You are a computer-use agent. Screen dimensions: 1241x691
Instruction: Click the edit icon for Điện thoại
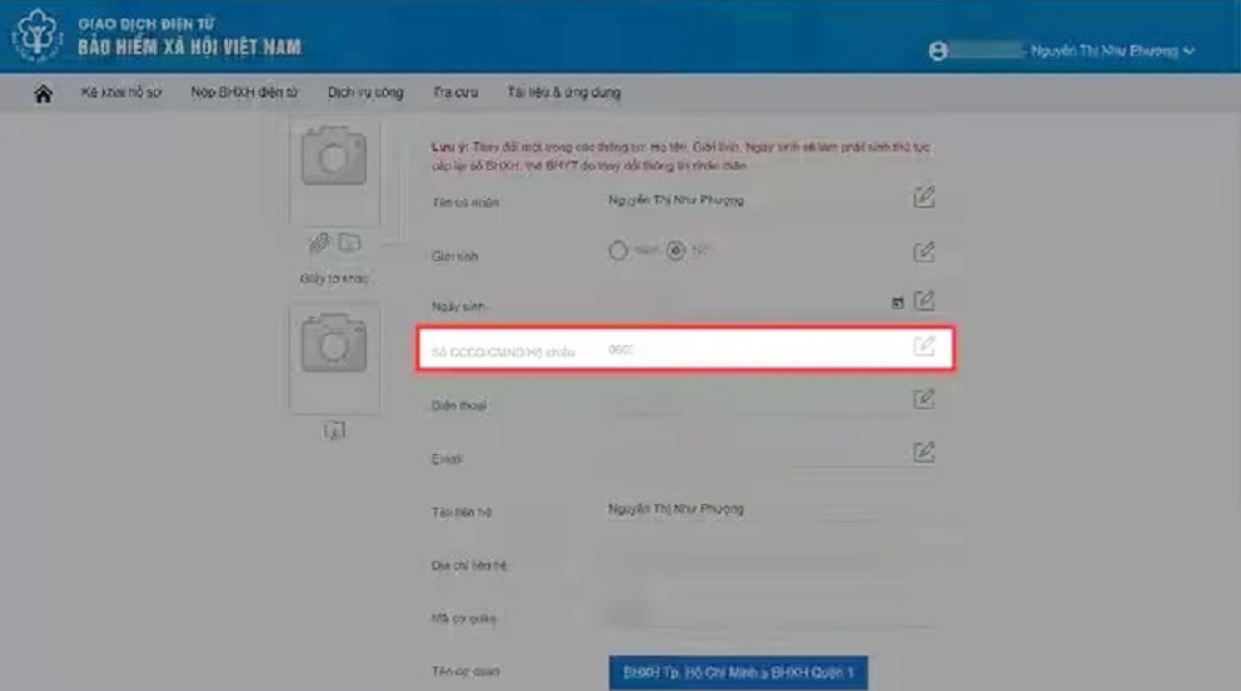tap(924, 400)
